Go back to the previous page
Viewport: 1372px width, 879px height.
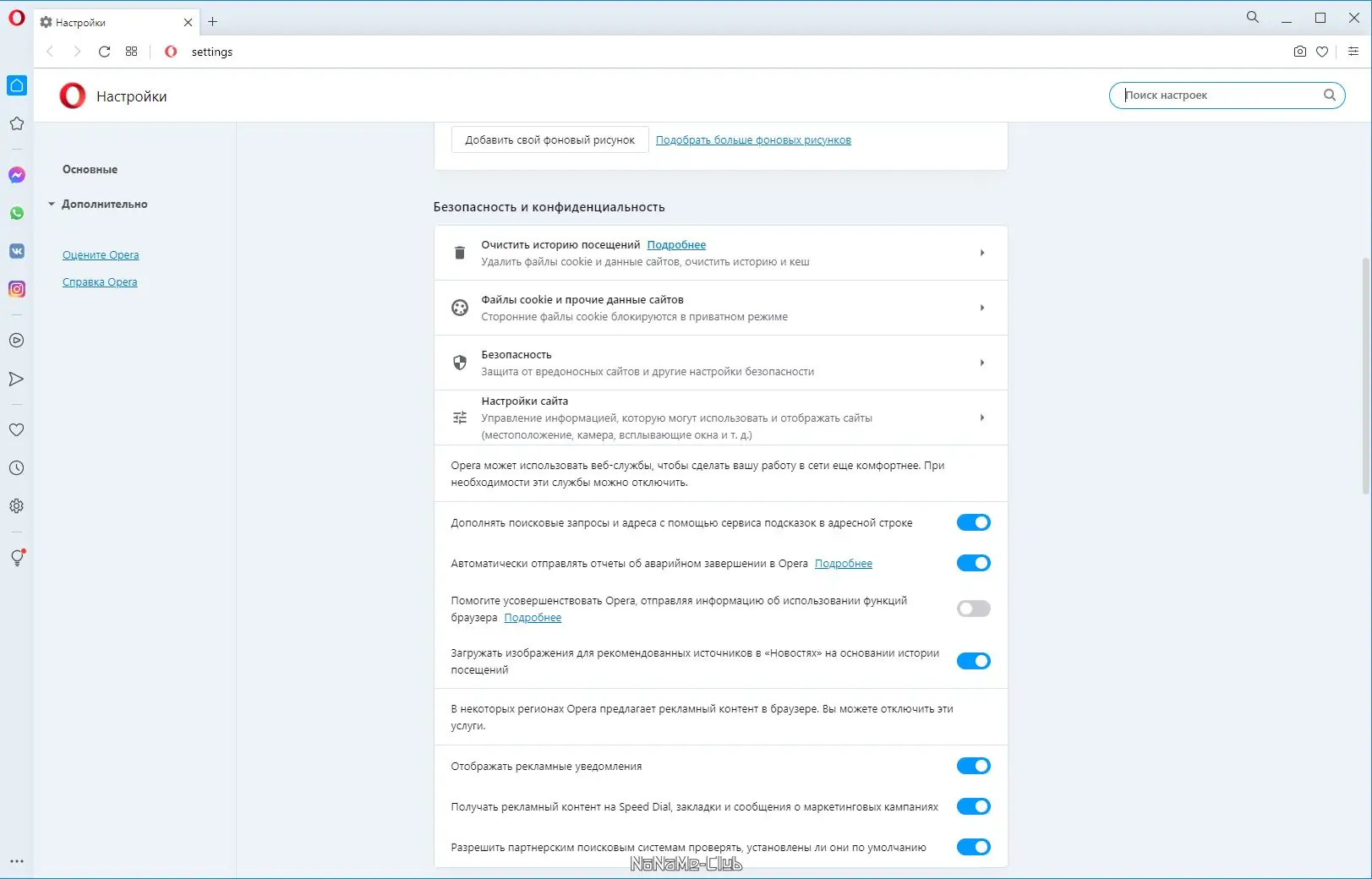coord(50,52)
